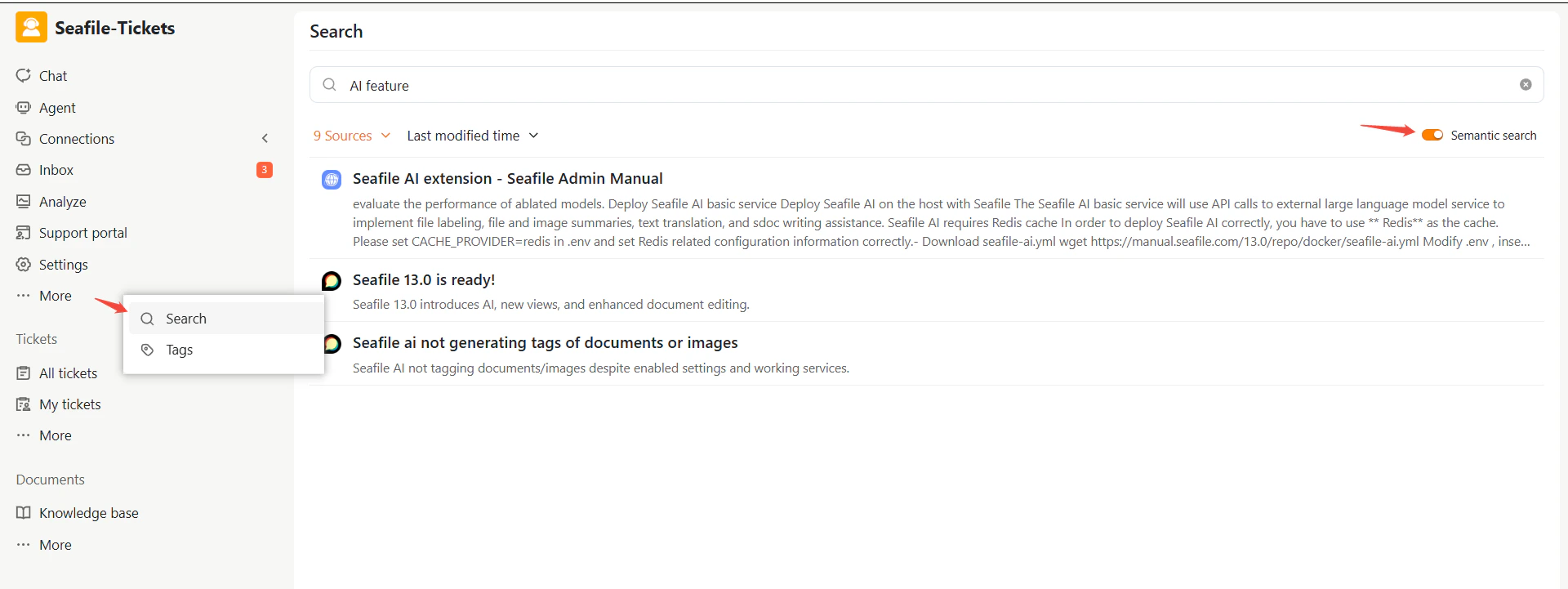Screen dimensions: 1568x589
Task: Click the All tickets icon
Action: click(x=24, y=373)
